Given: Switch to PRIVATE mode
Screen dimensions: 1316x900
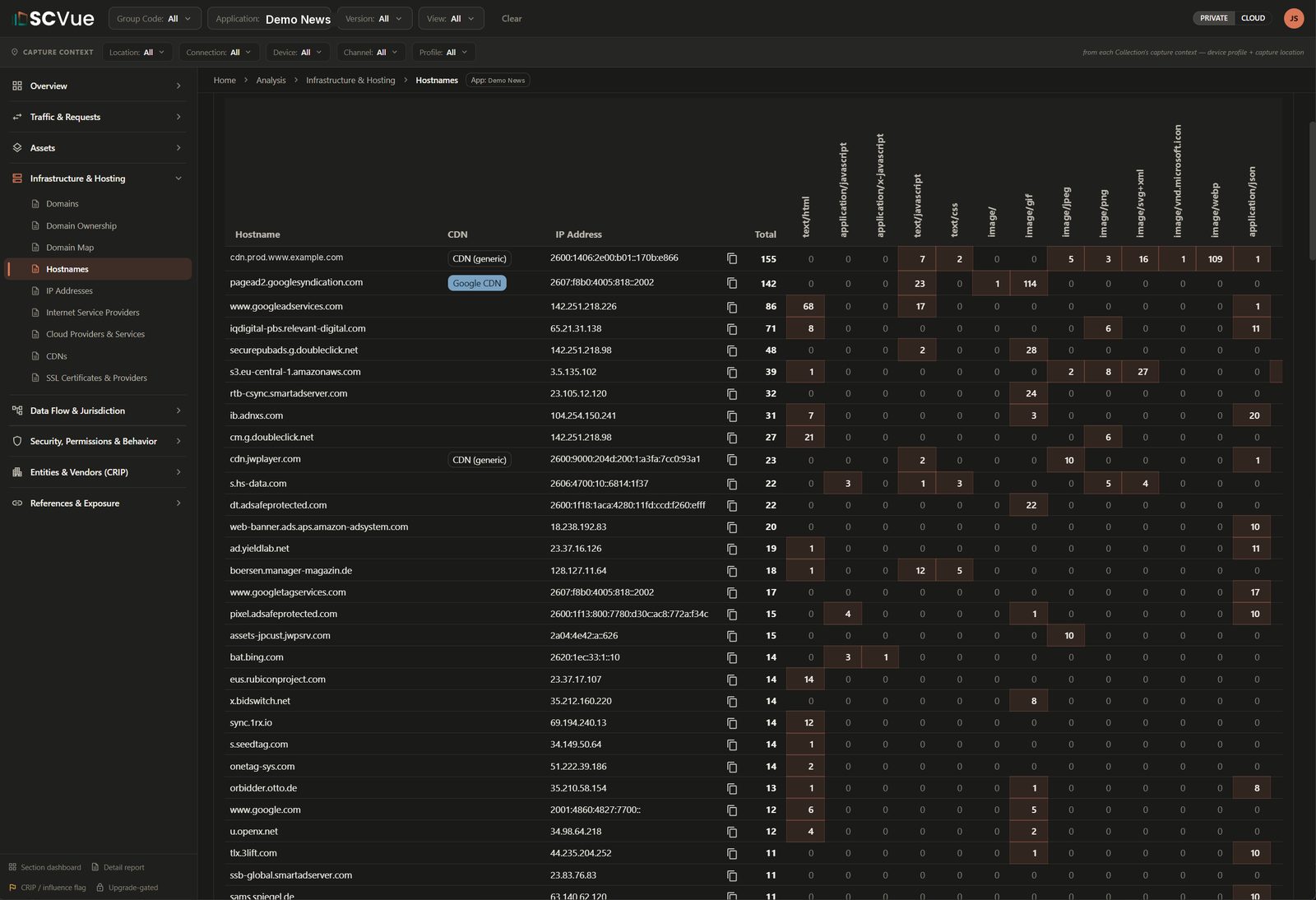Looking at the screenshot, I should [x=1213, y=18].
